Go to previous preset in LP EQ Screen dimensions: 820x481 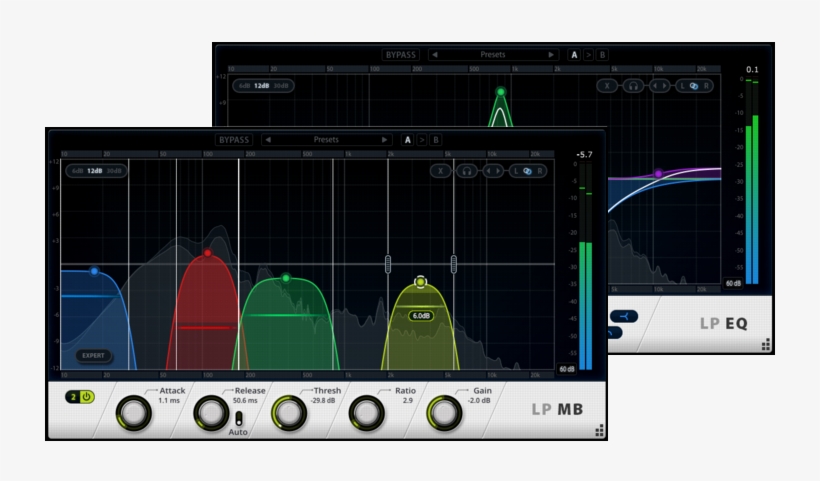coord(435,54)
